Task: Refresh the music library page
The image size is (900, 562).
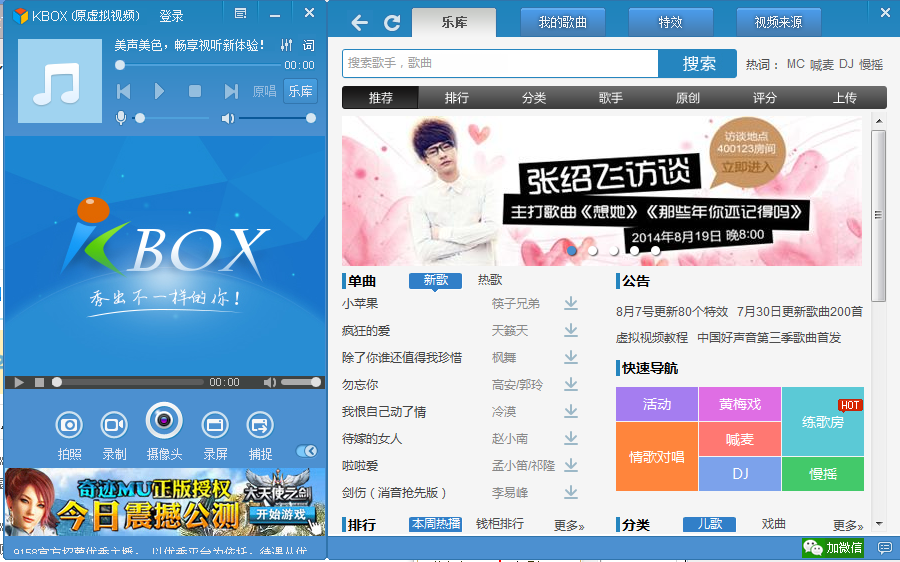Action: [392, 23]
